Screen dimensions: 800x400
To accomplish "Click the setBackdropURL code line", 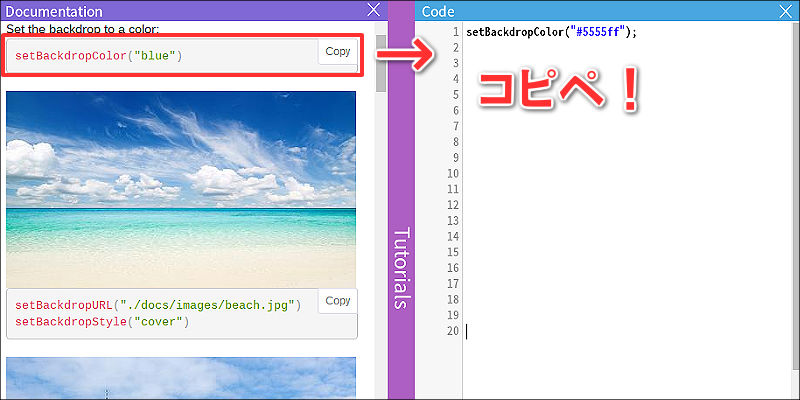I will [158, 306].
